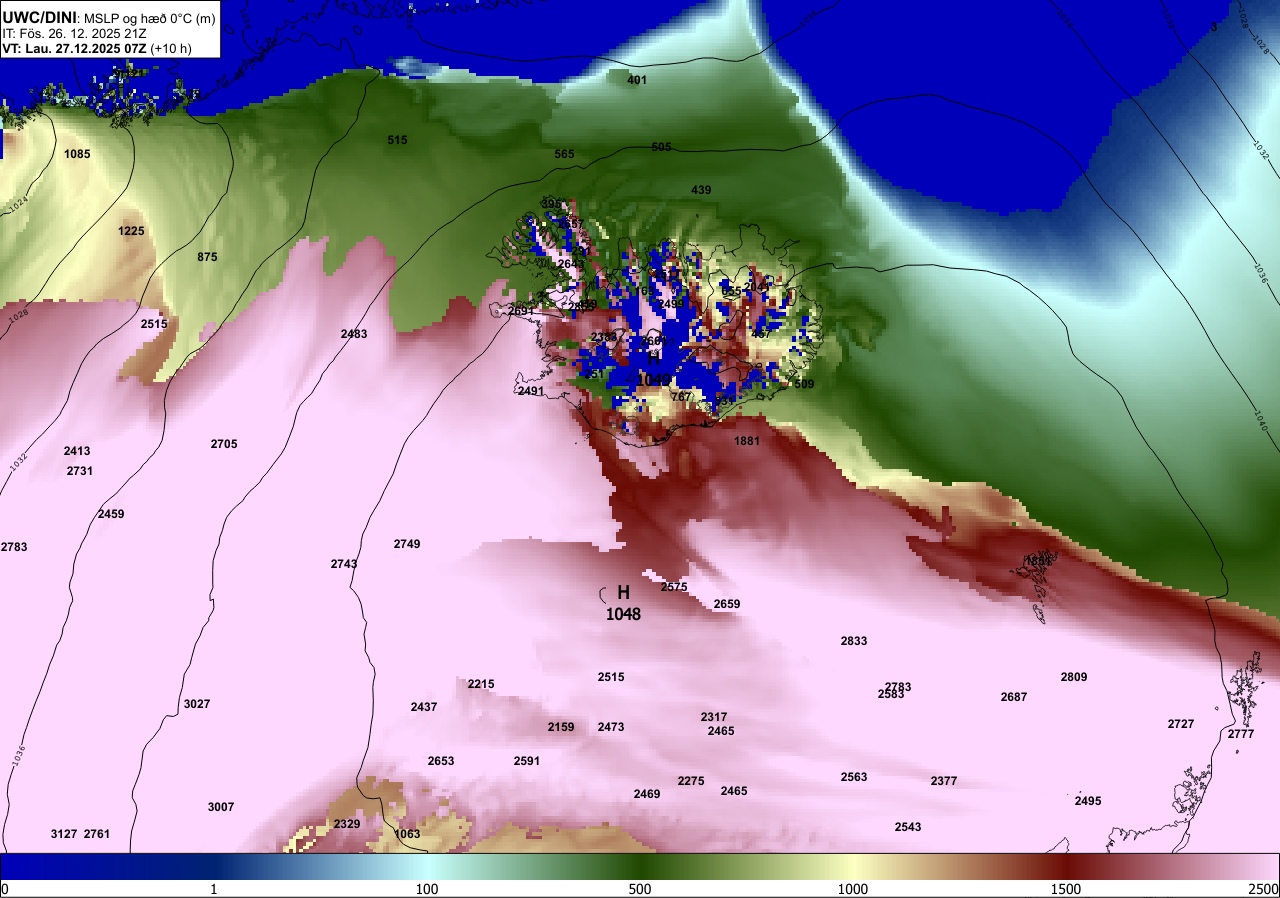
Task: Click the height value '2159'
Action: (x=561, y=727)
